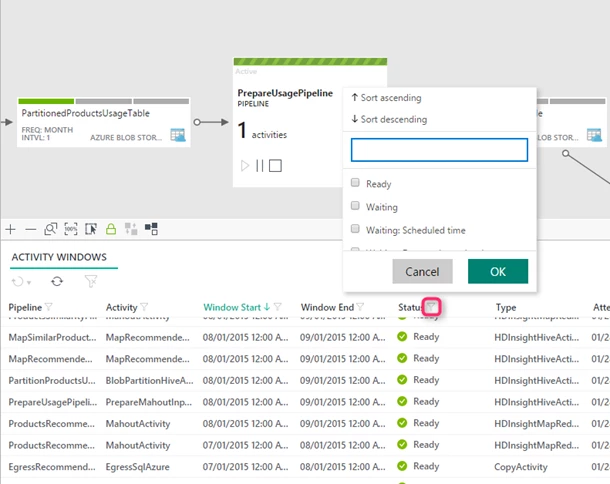The image size is (610, 484).
Task: Zoom out of the diagram with minus icon
Action: (30, 230)
